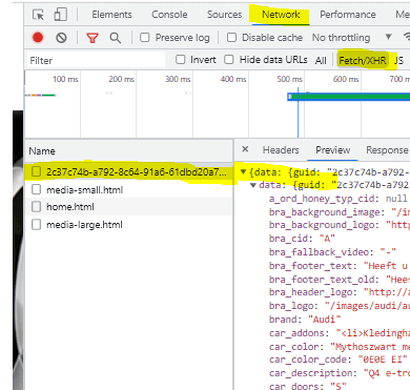Image resolution: width=410 pixels, height=390 pixels.
Task: Select the media-large.html request
Action: (129, 224)
